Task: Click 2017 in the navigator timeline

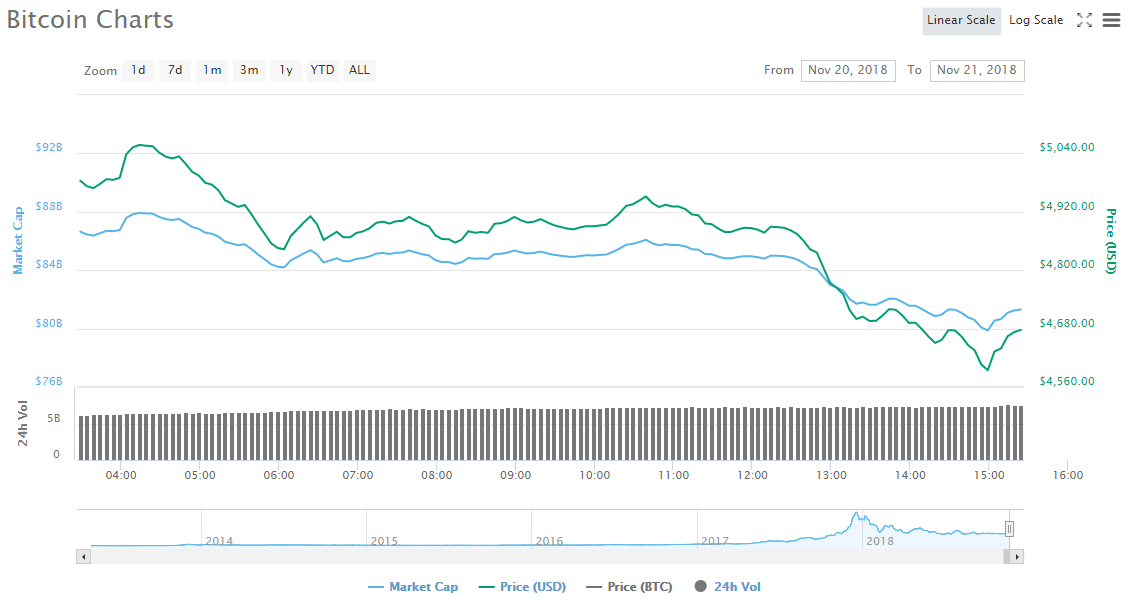Action: pos(715,541)
